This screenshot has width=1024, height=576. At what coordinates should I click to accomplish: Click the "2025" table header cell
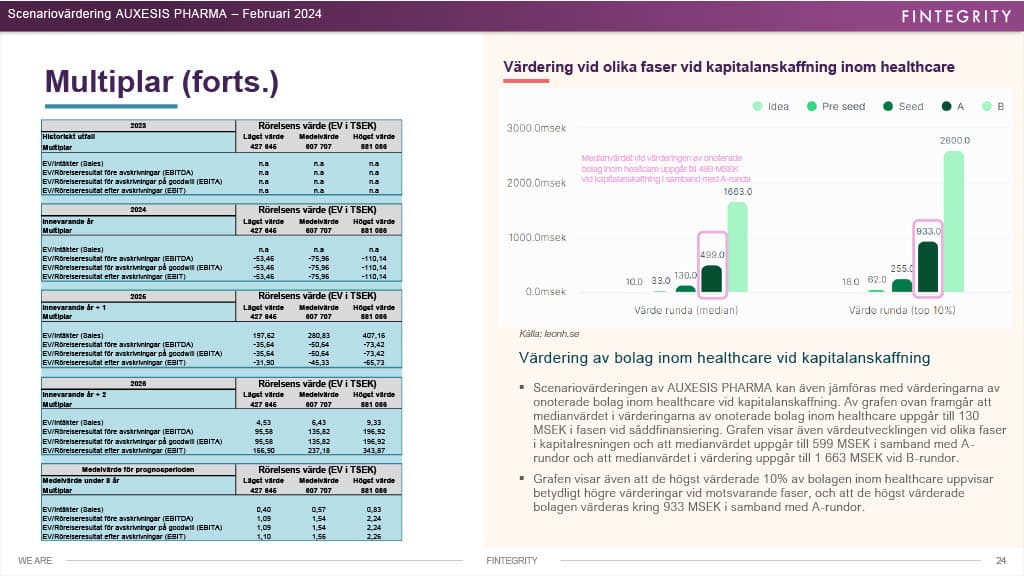(138, 296)
